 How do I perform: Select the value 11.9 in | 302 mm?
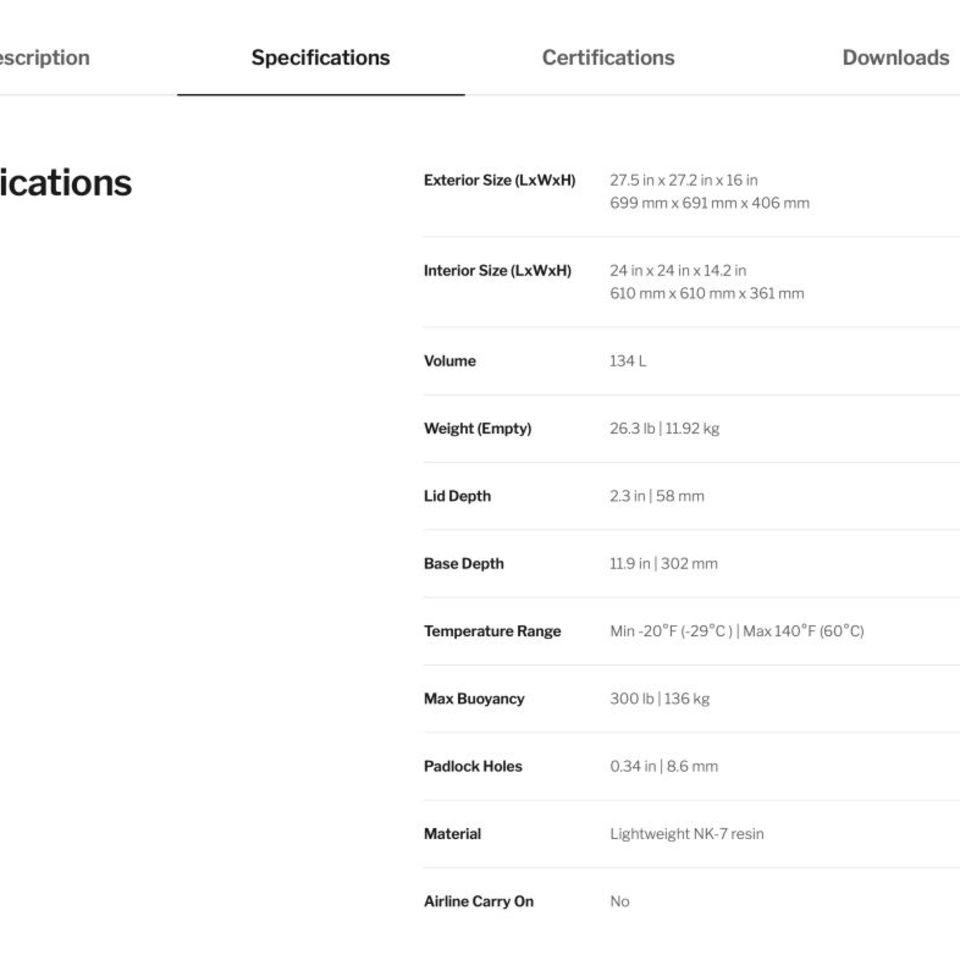[664, 563]
